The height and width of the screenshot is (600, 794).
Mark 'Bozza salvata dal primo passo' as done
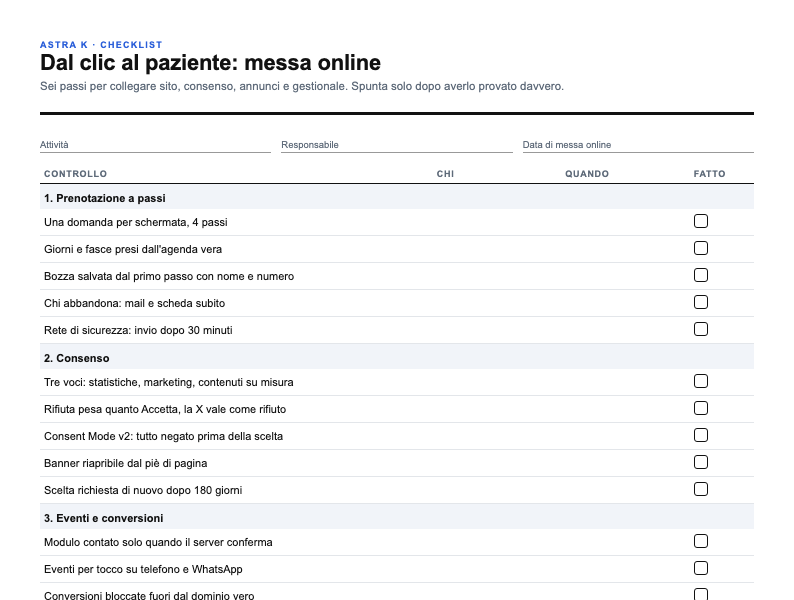pyautogui.click(x=701, y=275)
